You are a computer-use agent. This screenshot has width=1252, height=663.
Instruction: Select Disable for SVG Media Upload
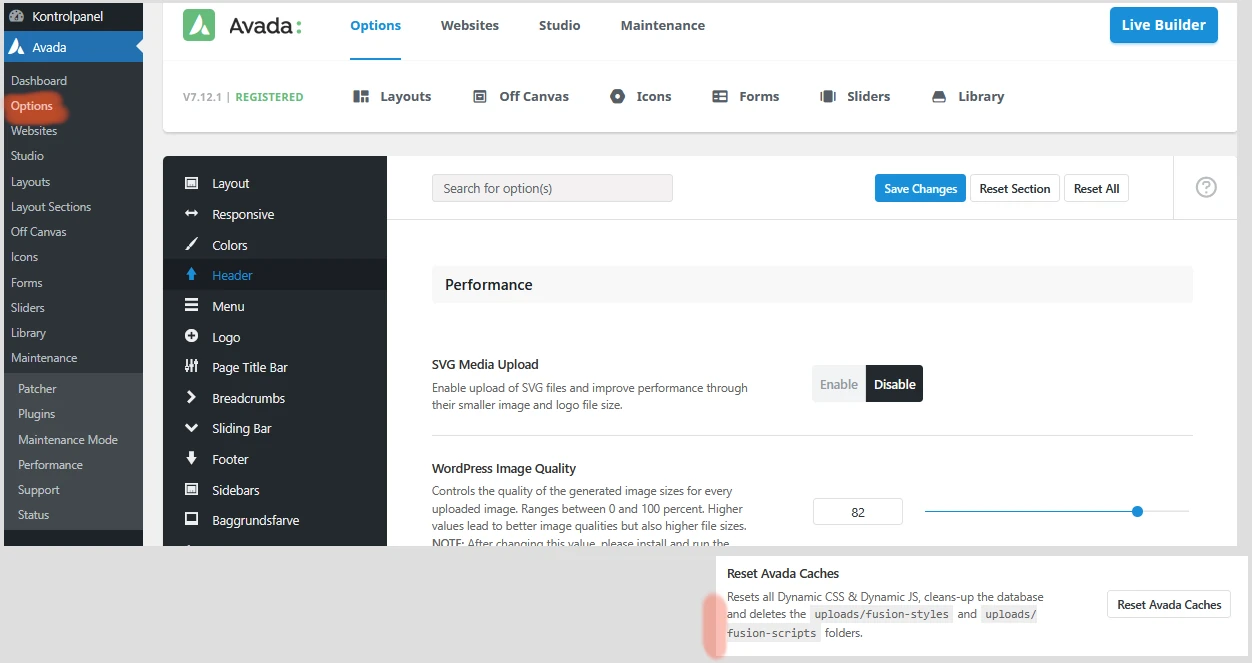click(895, 384)
